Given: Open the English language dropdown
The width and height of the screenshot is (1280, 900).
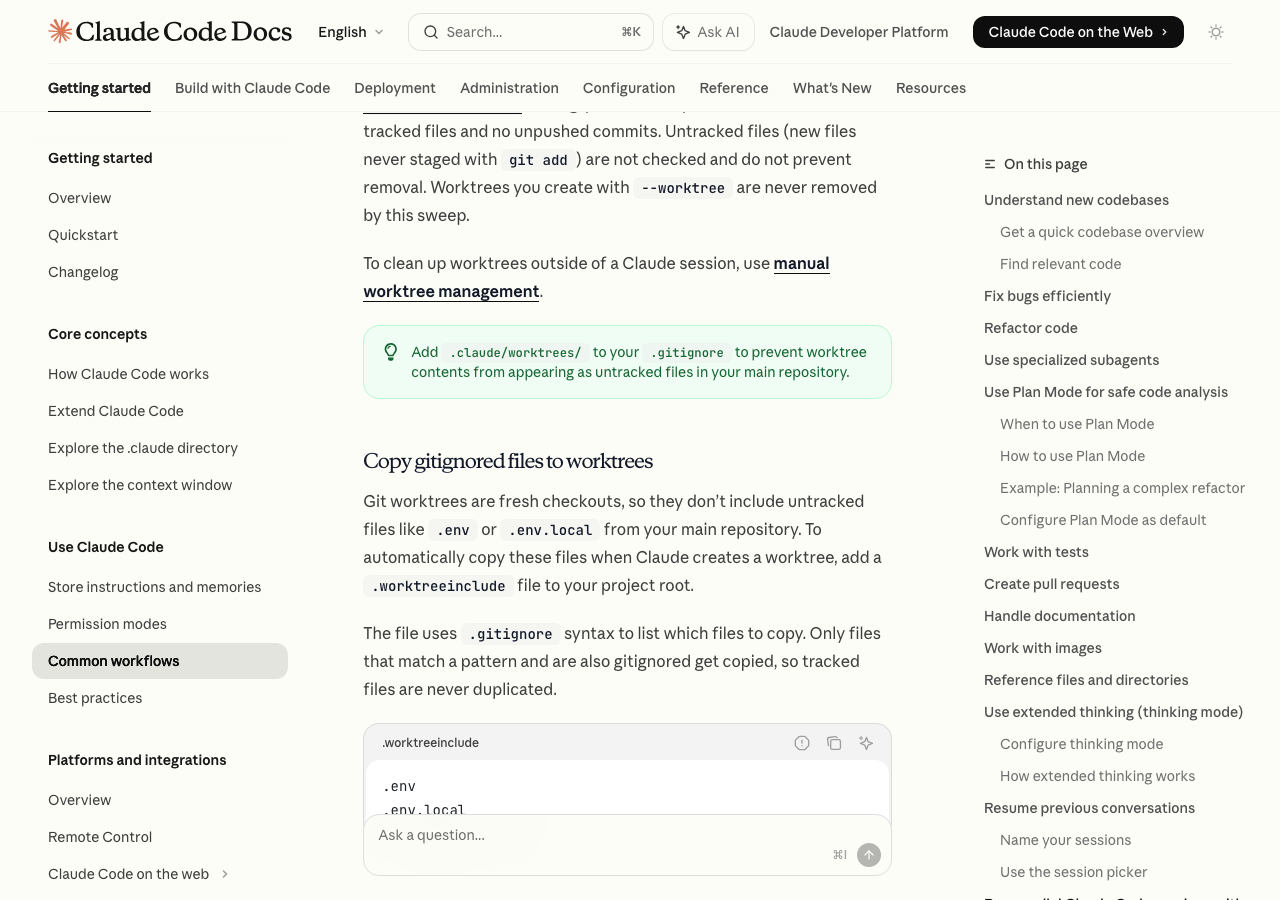Looking at the screenshot, I should pos(349,31).
